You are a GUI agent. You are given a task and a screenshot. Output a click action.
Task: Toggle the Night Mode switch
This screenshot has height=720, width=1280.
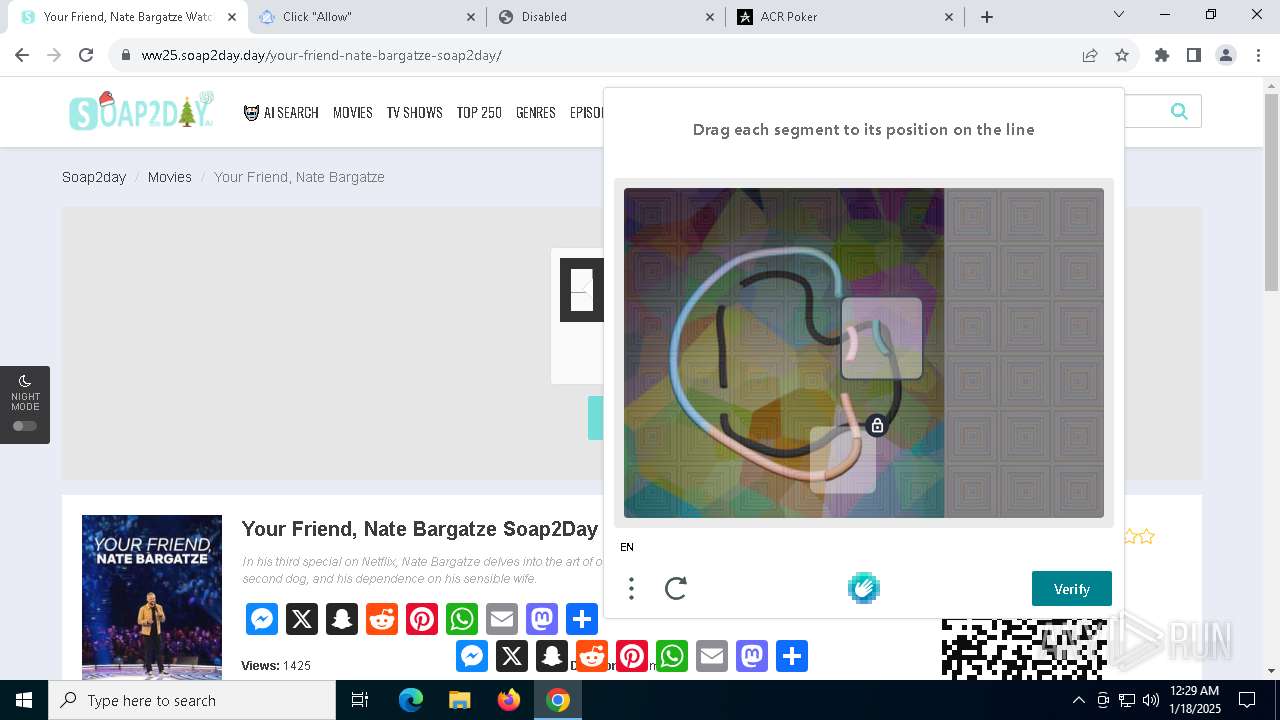click(25, 426)
